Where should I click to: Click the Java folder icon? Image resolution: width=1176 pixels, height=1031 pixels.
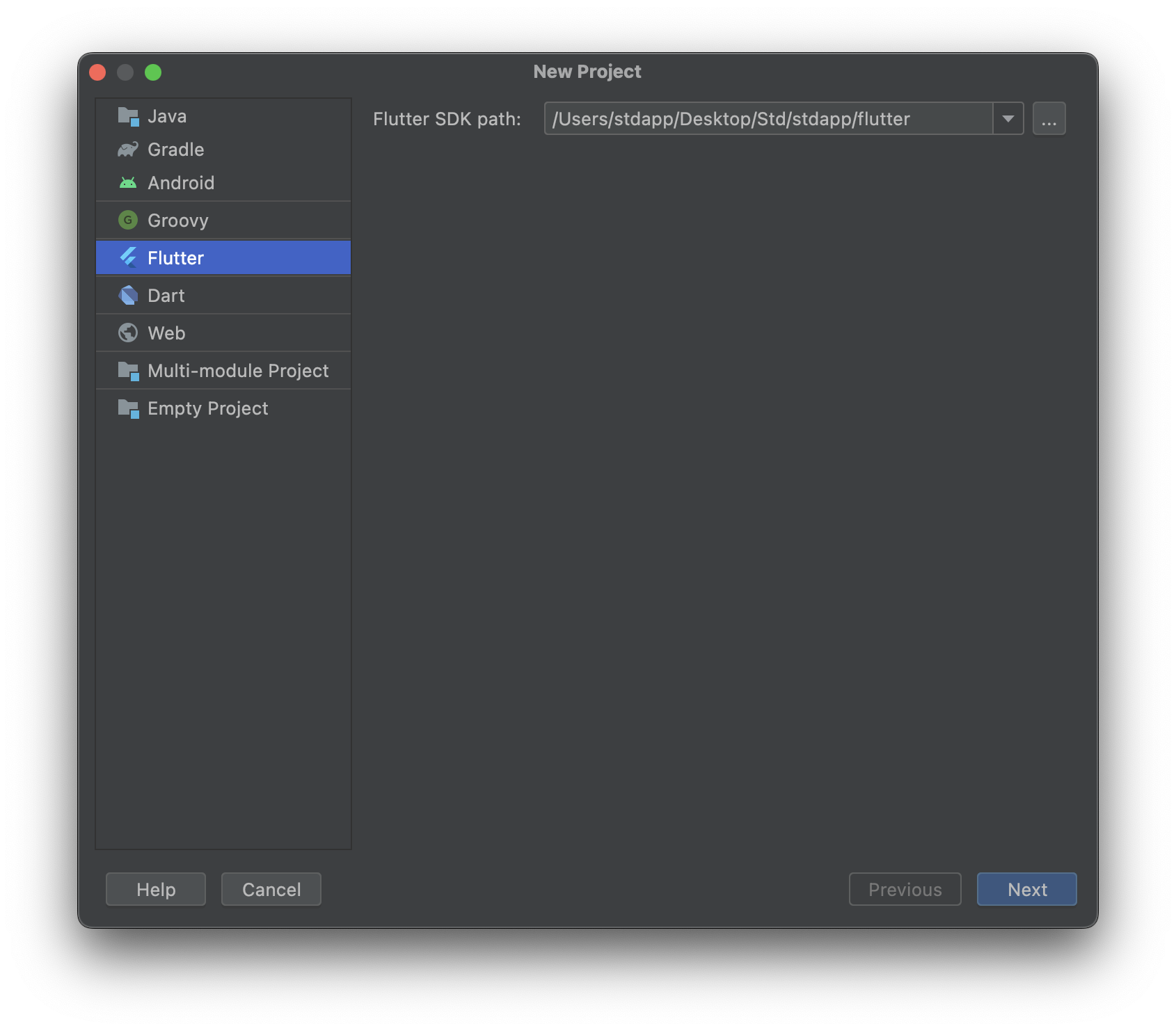pos(129,116)
